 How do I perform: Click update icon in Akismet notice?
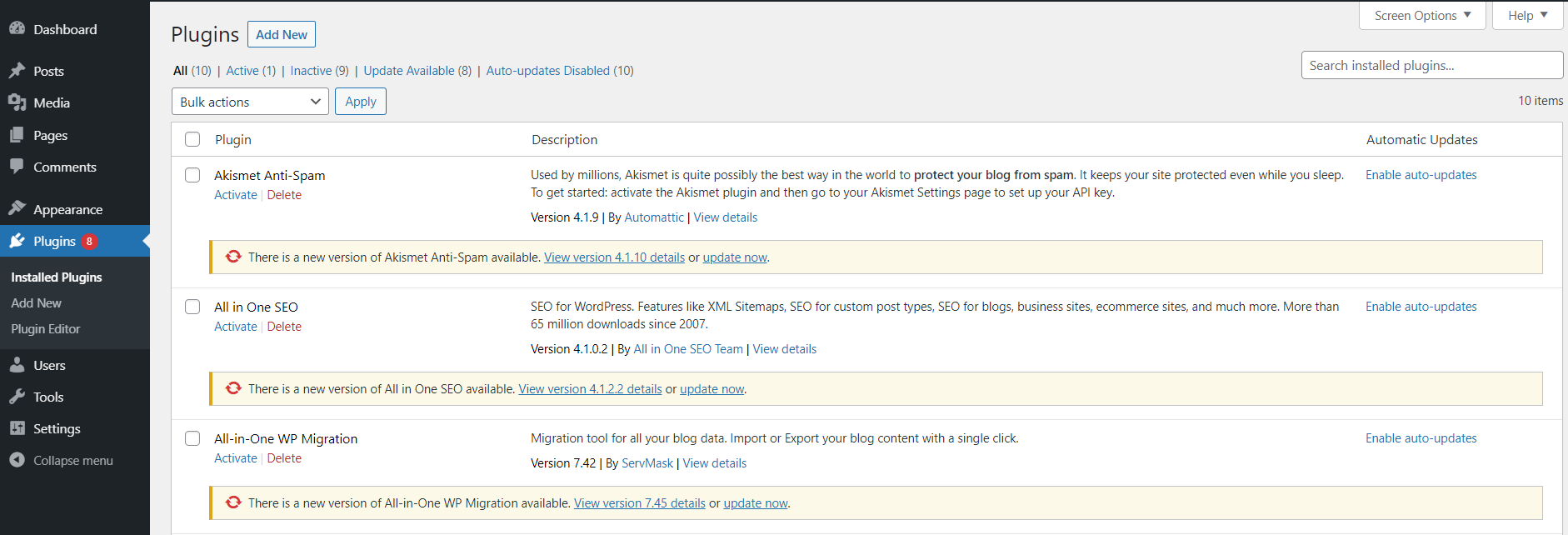233,257
